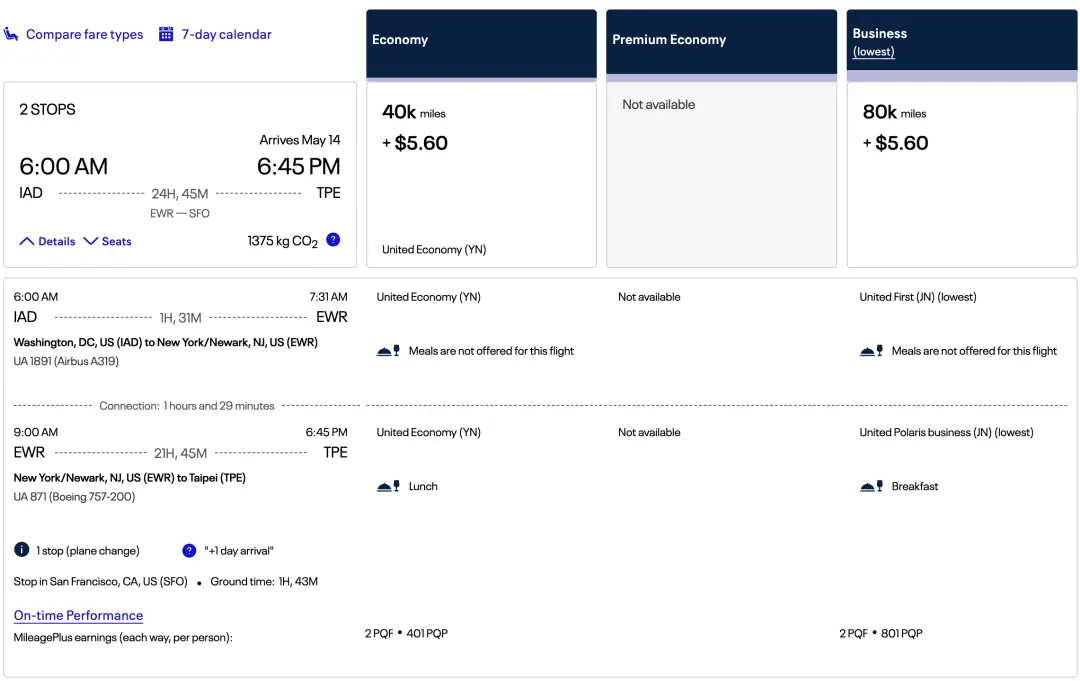Click the CO2 emissions help question icon
The height and width of the screenshot is (681, 1080).
(333, 240)
